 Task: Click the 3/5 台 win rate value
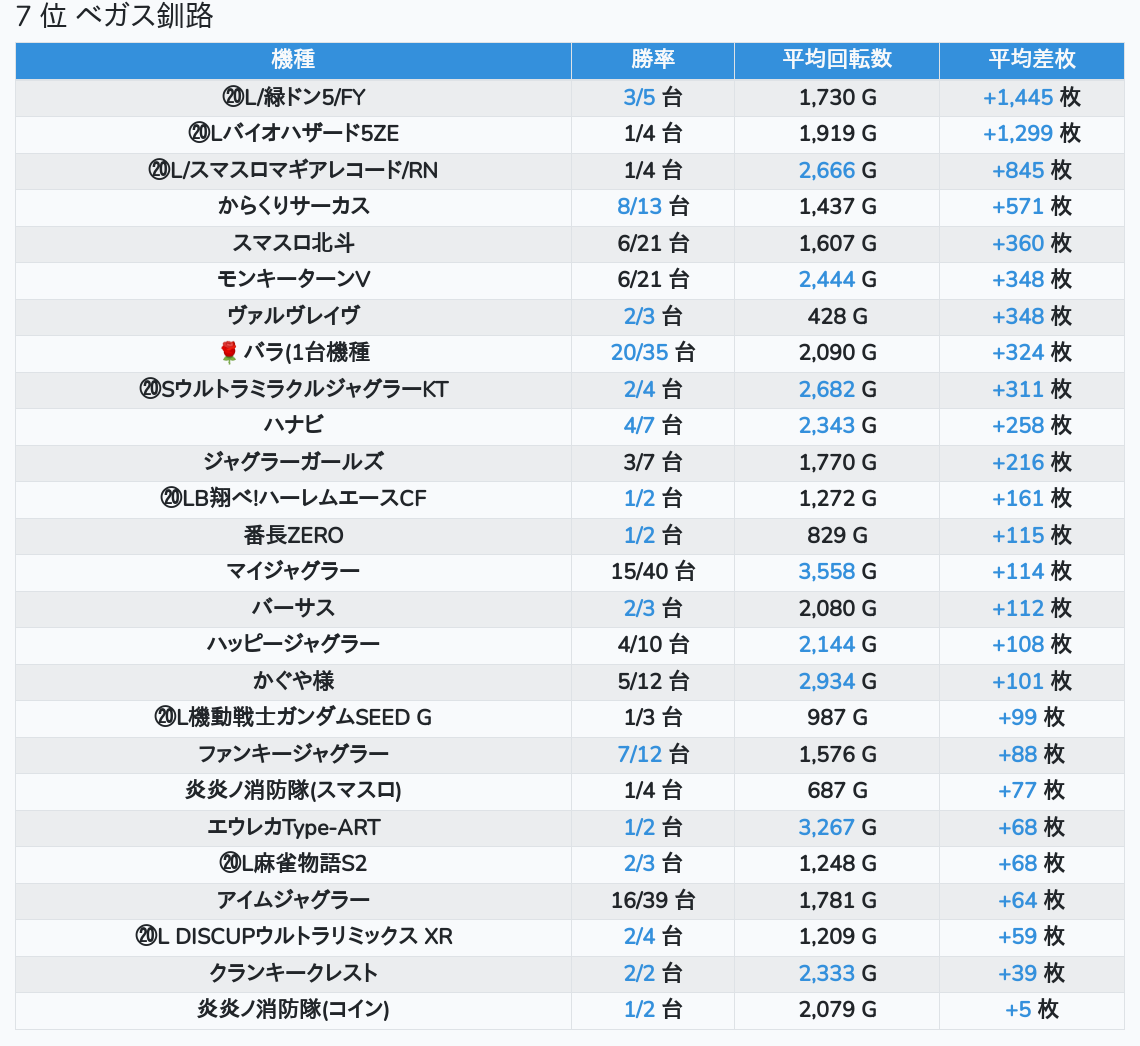(652, 97)
